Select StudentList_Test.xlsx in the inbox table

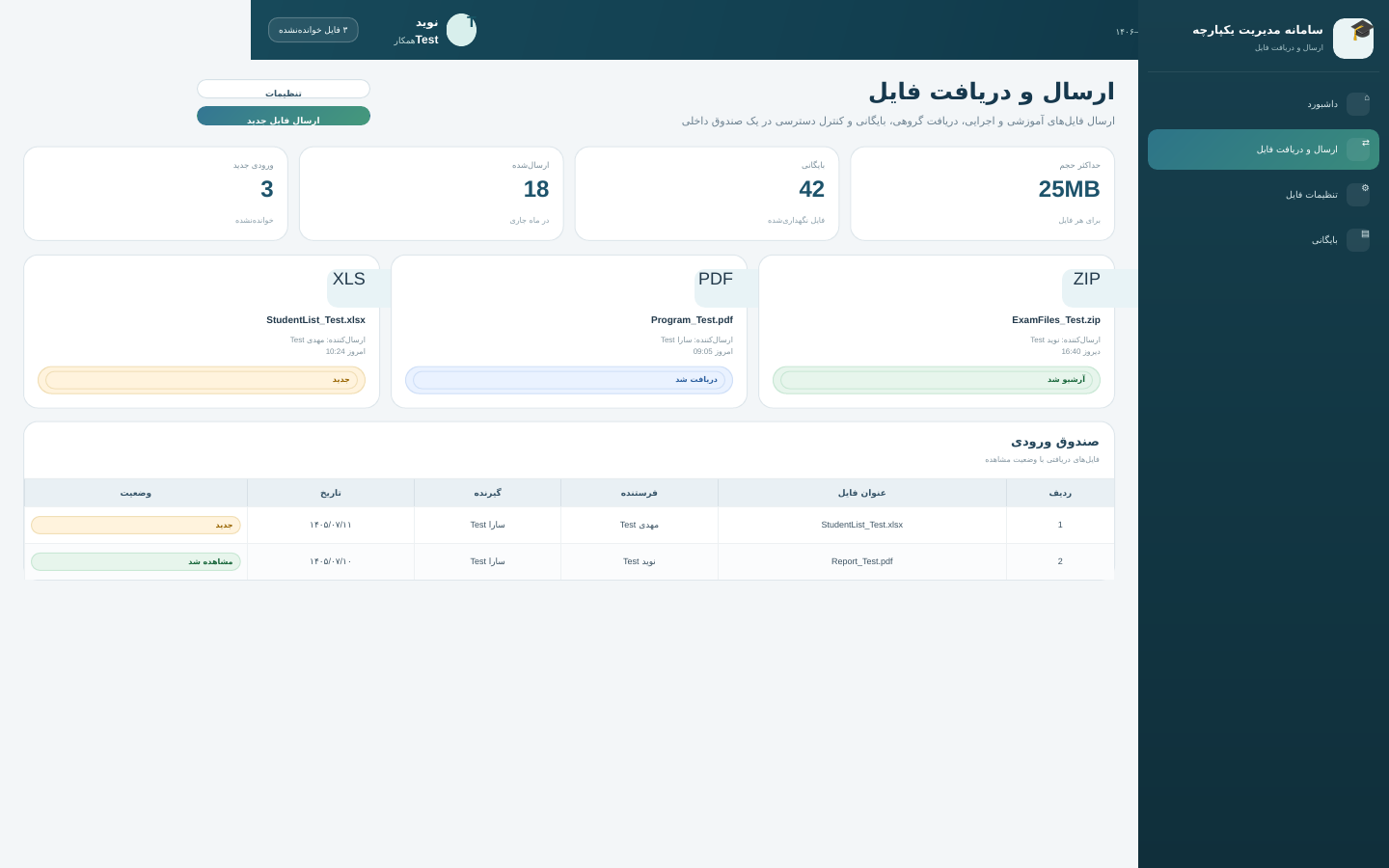[862, 525]
